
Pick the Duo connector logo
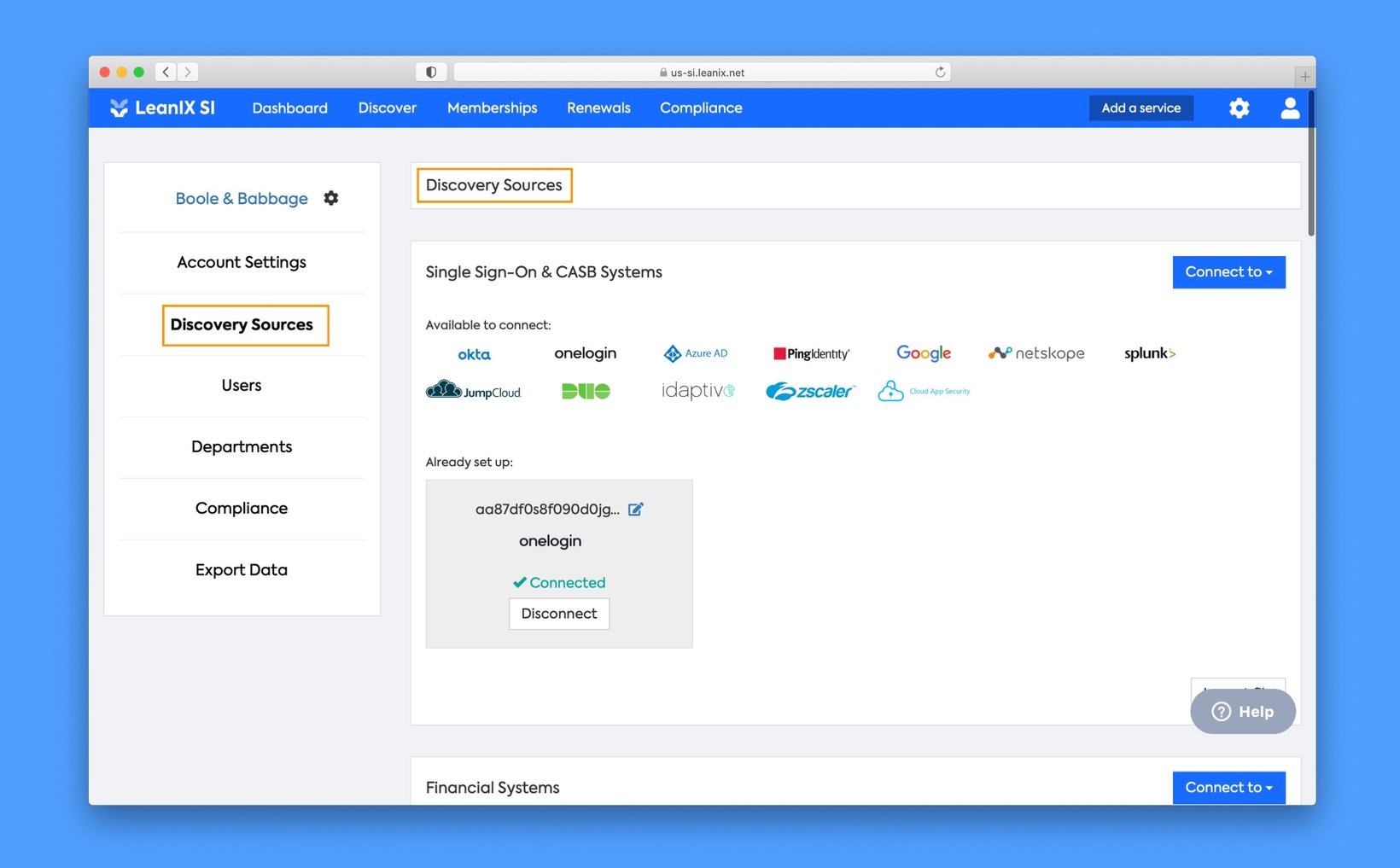click(586, 392)
